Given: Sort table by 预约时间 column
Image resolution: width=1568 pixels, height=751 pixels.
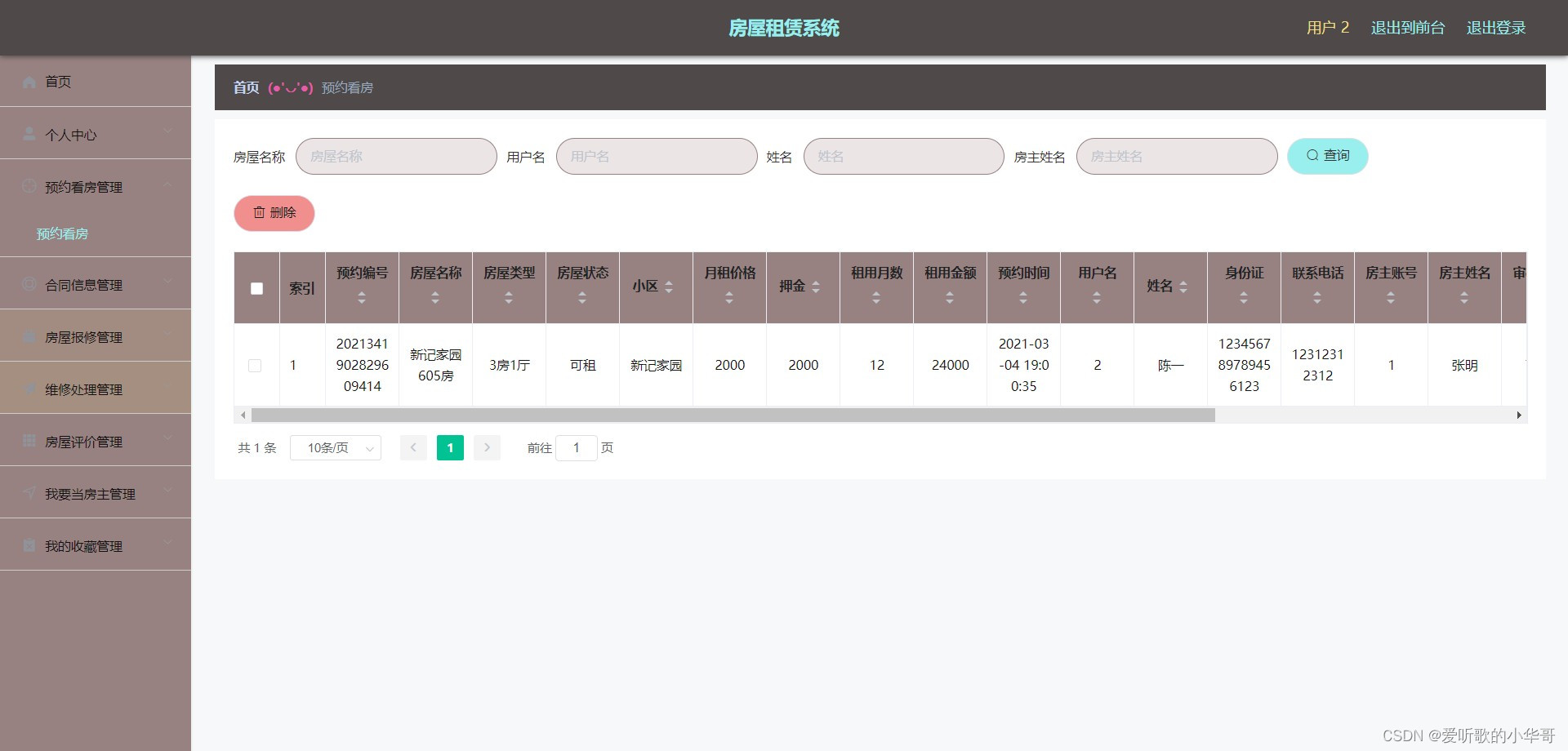Looking at the screenshot, I should (x=1023, y=298).
